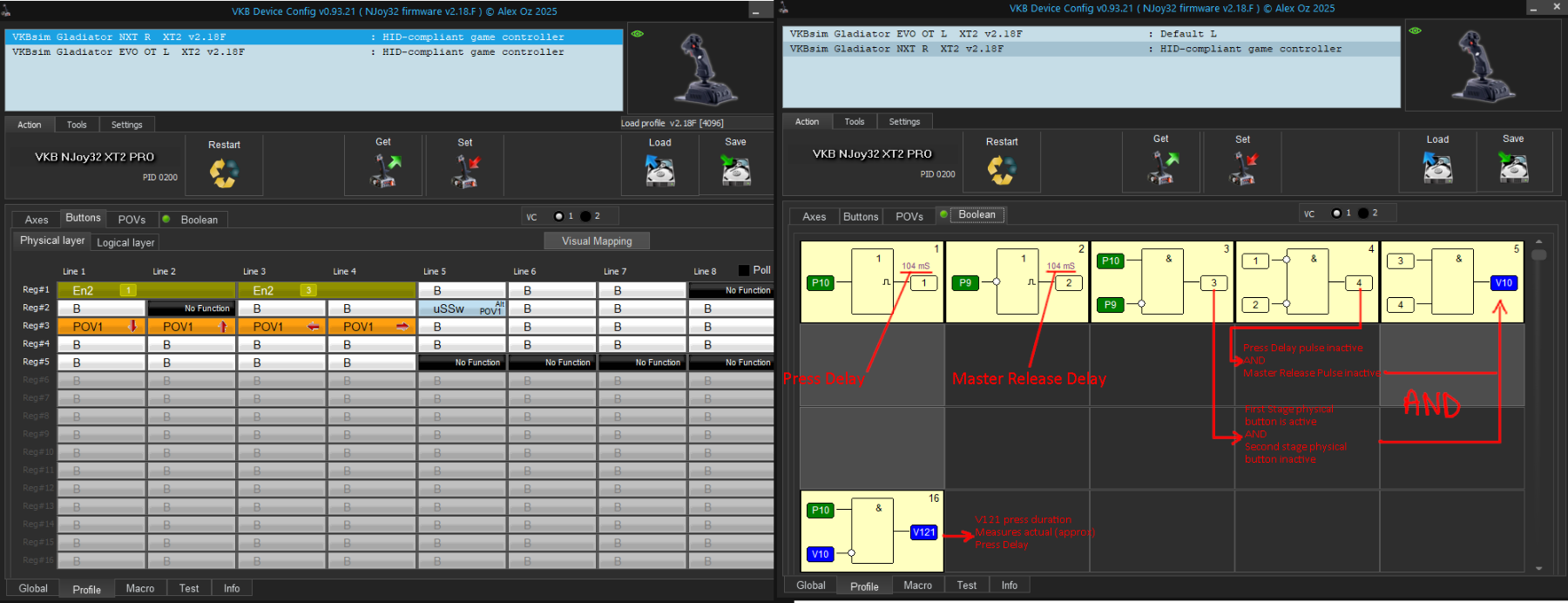Click the Get icon in the right window
1568x603 pixels.
point(1161,167)
